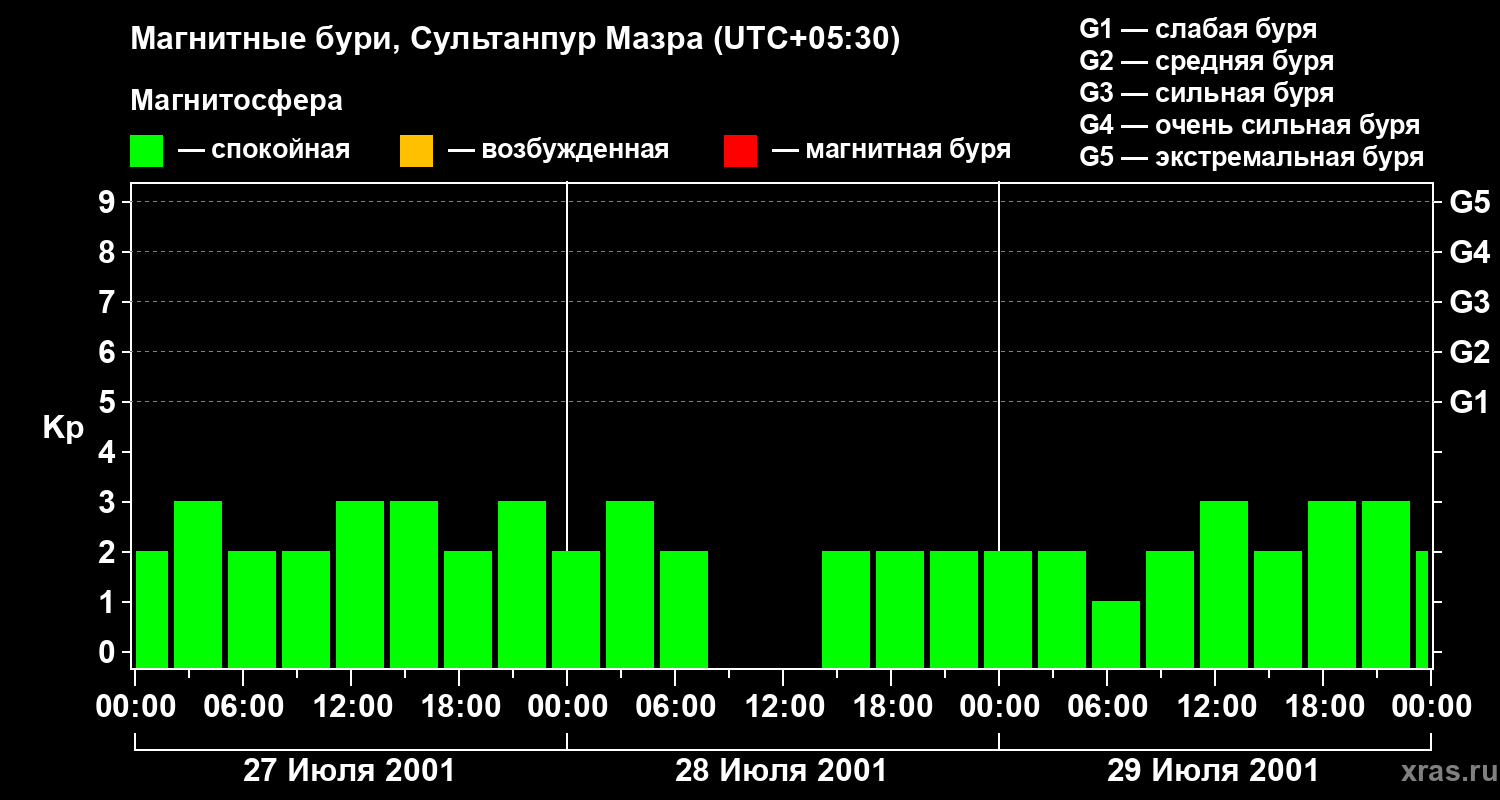Click the right axis label G2
This screenshot has width=1500, height=800.
(x=1470, y=353)
